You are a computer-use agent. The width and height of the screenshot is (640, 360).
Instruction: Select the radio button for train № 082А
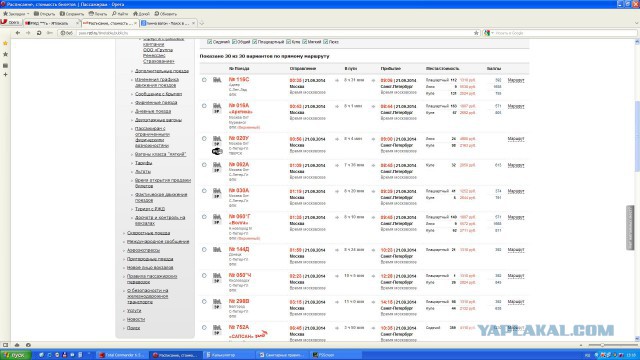[x=204, y=165]
